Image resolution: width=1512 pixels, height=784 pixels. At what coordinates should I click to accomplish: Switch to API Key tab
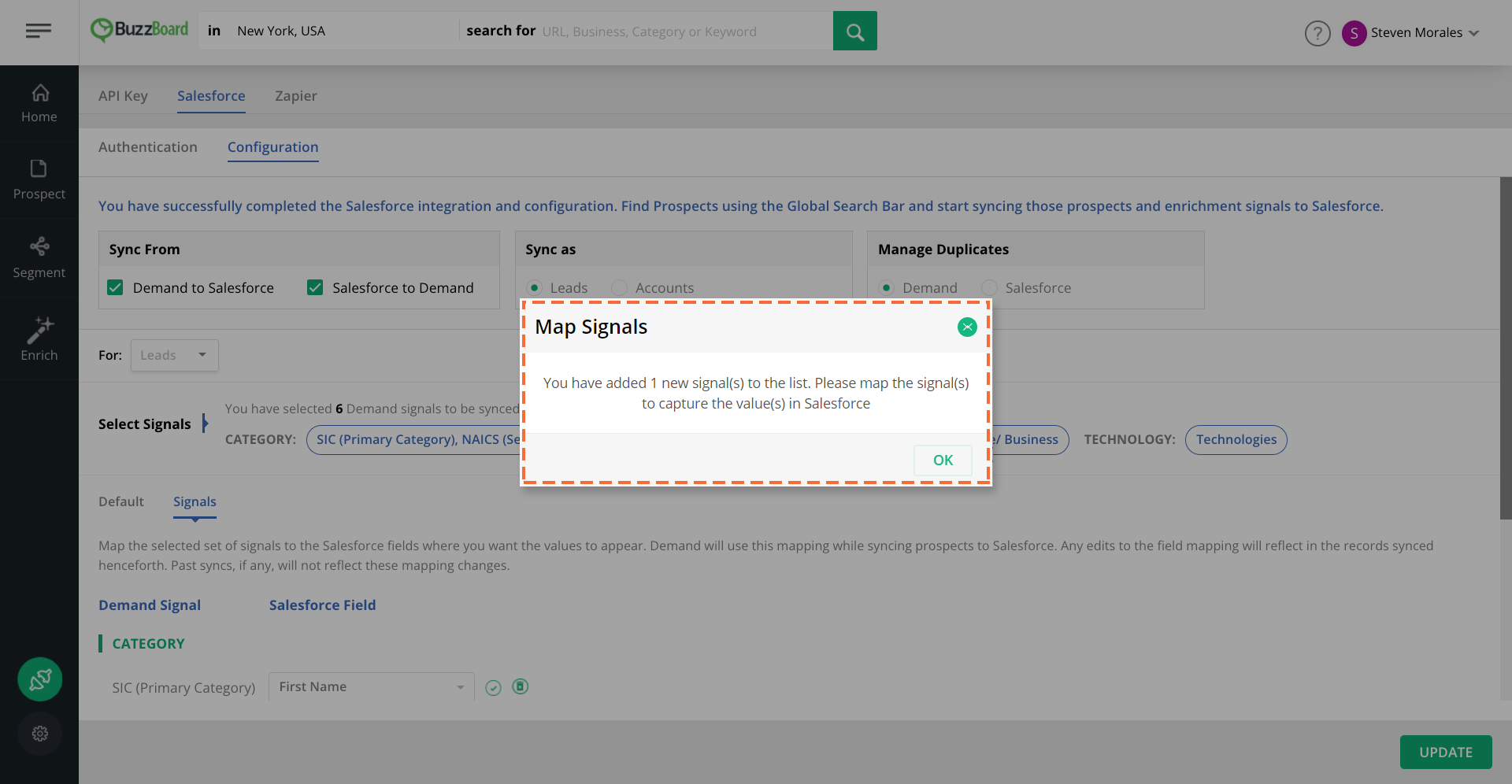[123, 96]
